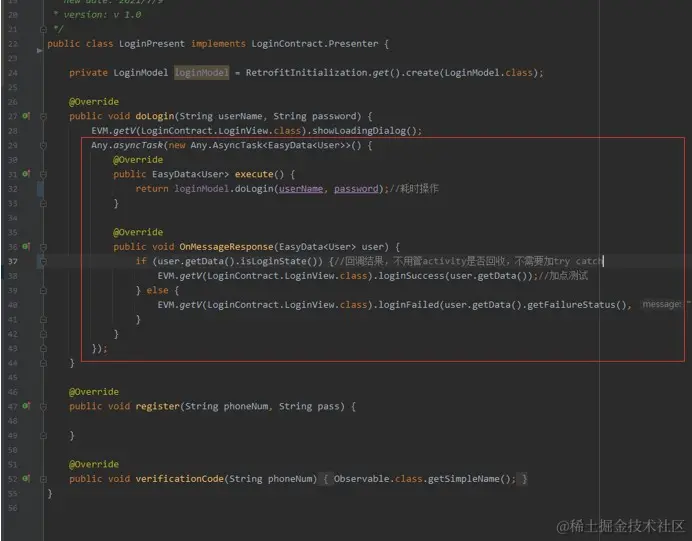The image size is (692, 541).
Task: Click the comment //耗时操作
Action: click(414, 189)
